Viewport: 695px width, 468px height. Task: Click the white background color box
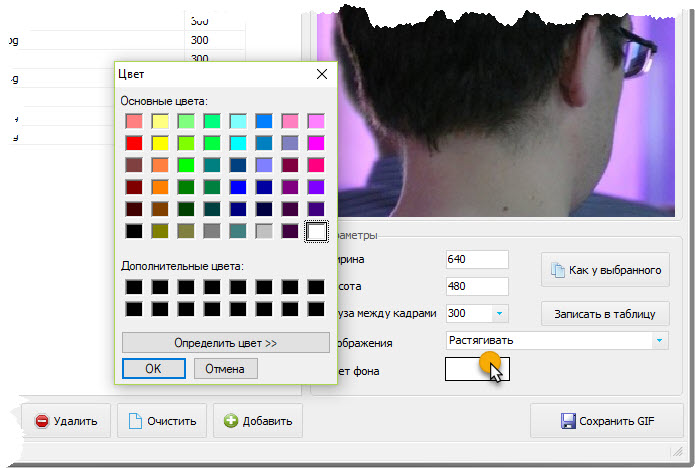coord(477,369)
